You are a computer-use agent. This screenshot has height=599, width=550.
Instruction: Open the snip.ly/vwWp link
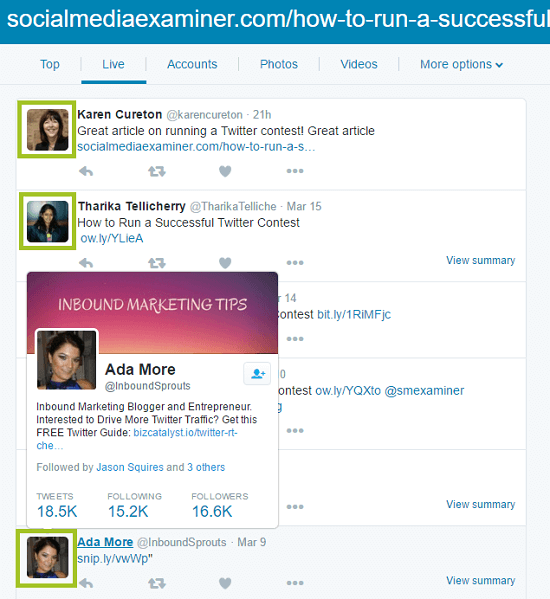click(114, 559)
